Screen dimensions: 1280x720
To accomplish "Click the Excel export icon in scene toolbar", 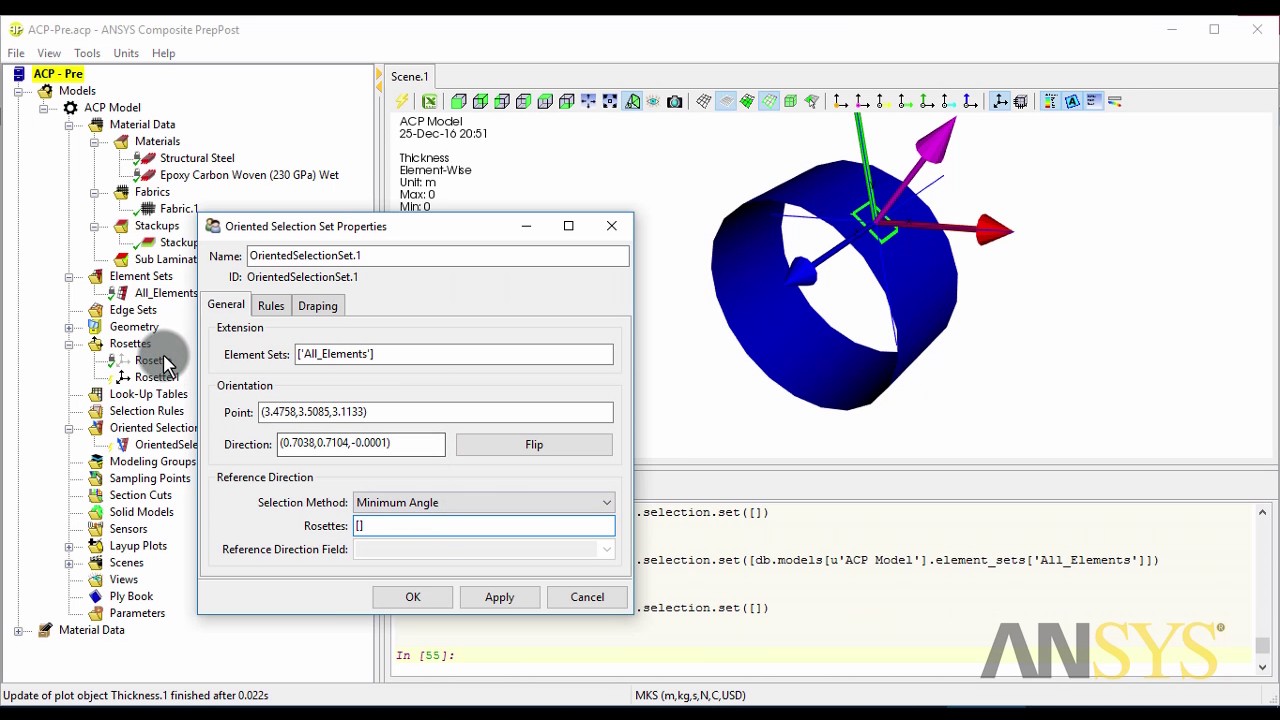I will point(429,101).
